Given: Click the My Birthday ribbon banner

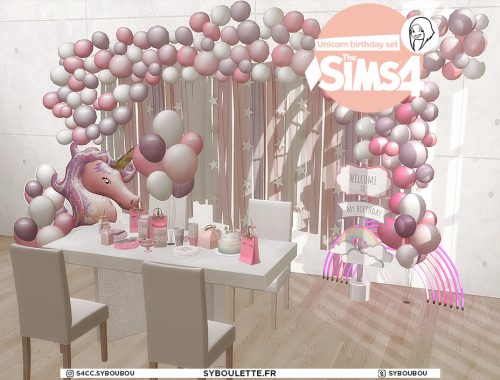Looking at the screenshot, I should pyautogui.click(x=364, y=210).
